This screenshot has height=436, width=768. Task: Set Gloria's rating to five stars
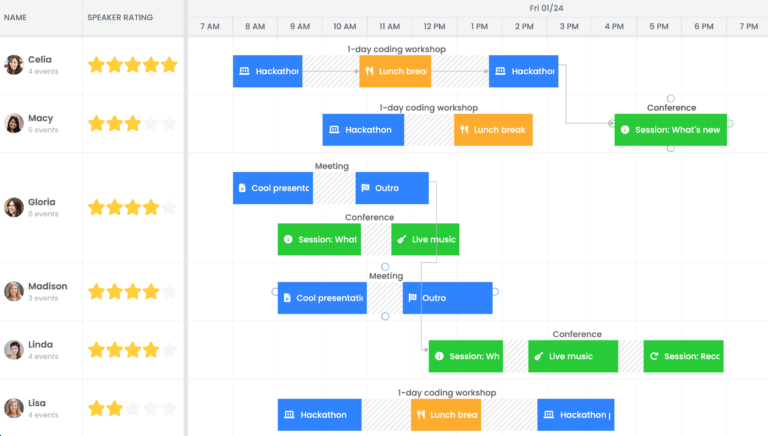tap(169, 207)
